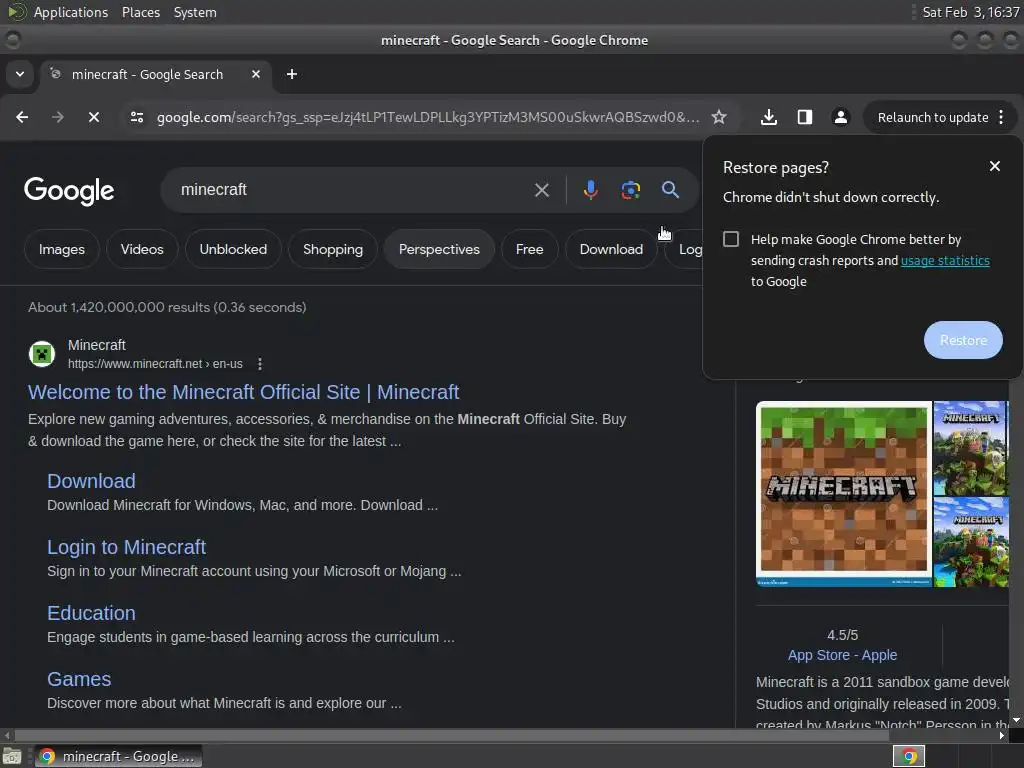This screenshot has height=768, width=1024.
Task: Click the address bar URL
Action: pyautogui.click(x=428, y=118)
